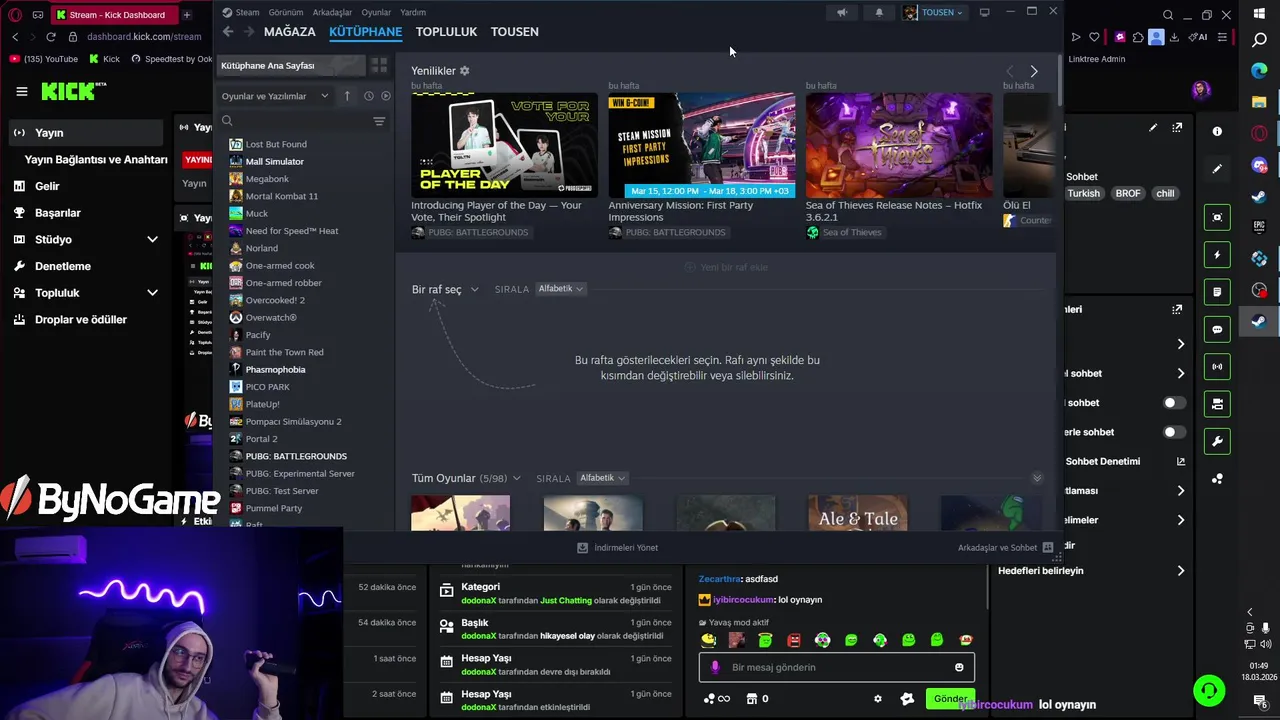Open Steam from the Windows taskbar
Image resolution: width=1280 pixels, height=720 pixels.
[x=1259, y=322]
